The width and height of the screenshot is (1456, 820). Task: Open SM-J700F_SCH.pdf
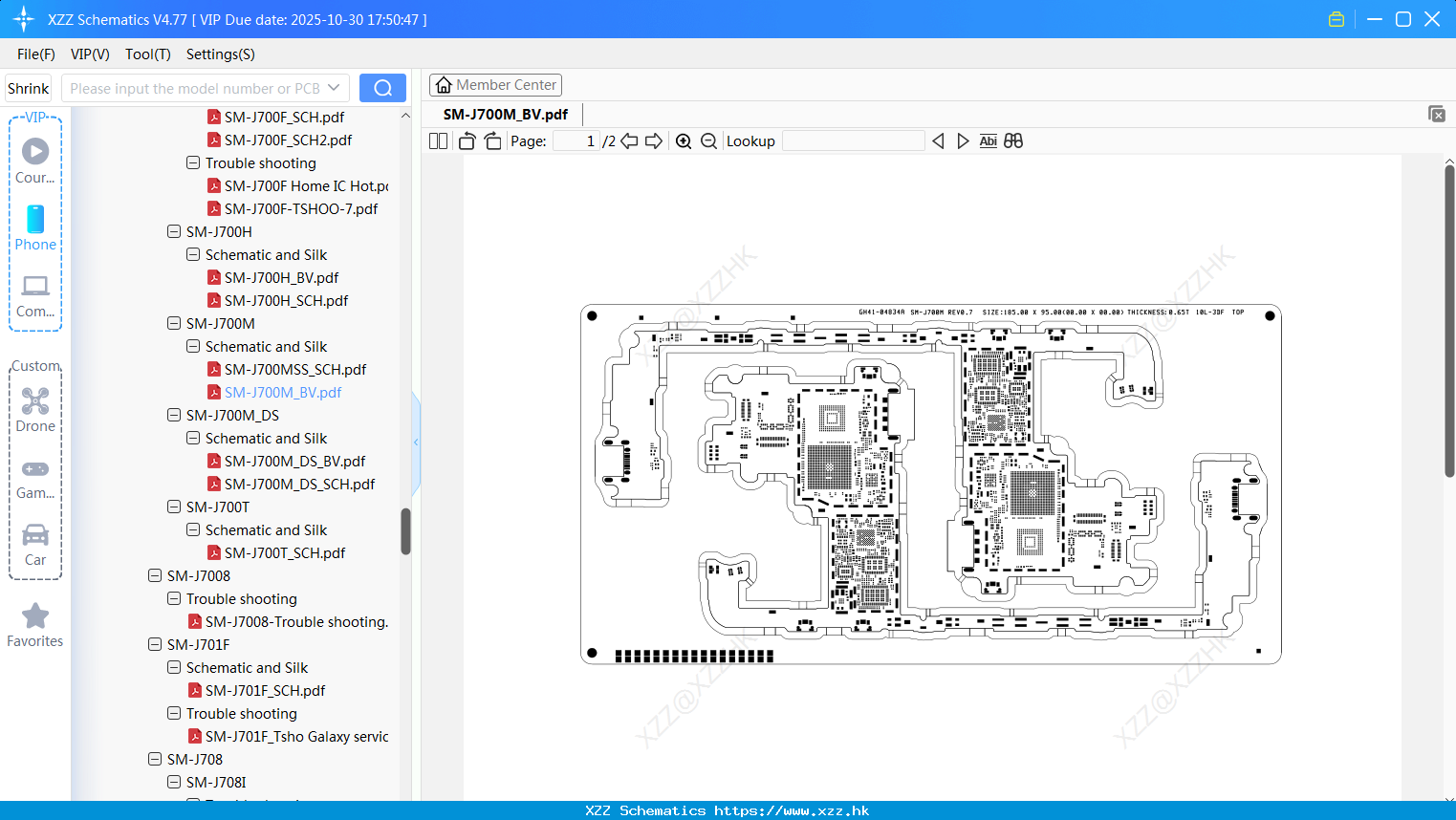tap(284, 117)
